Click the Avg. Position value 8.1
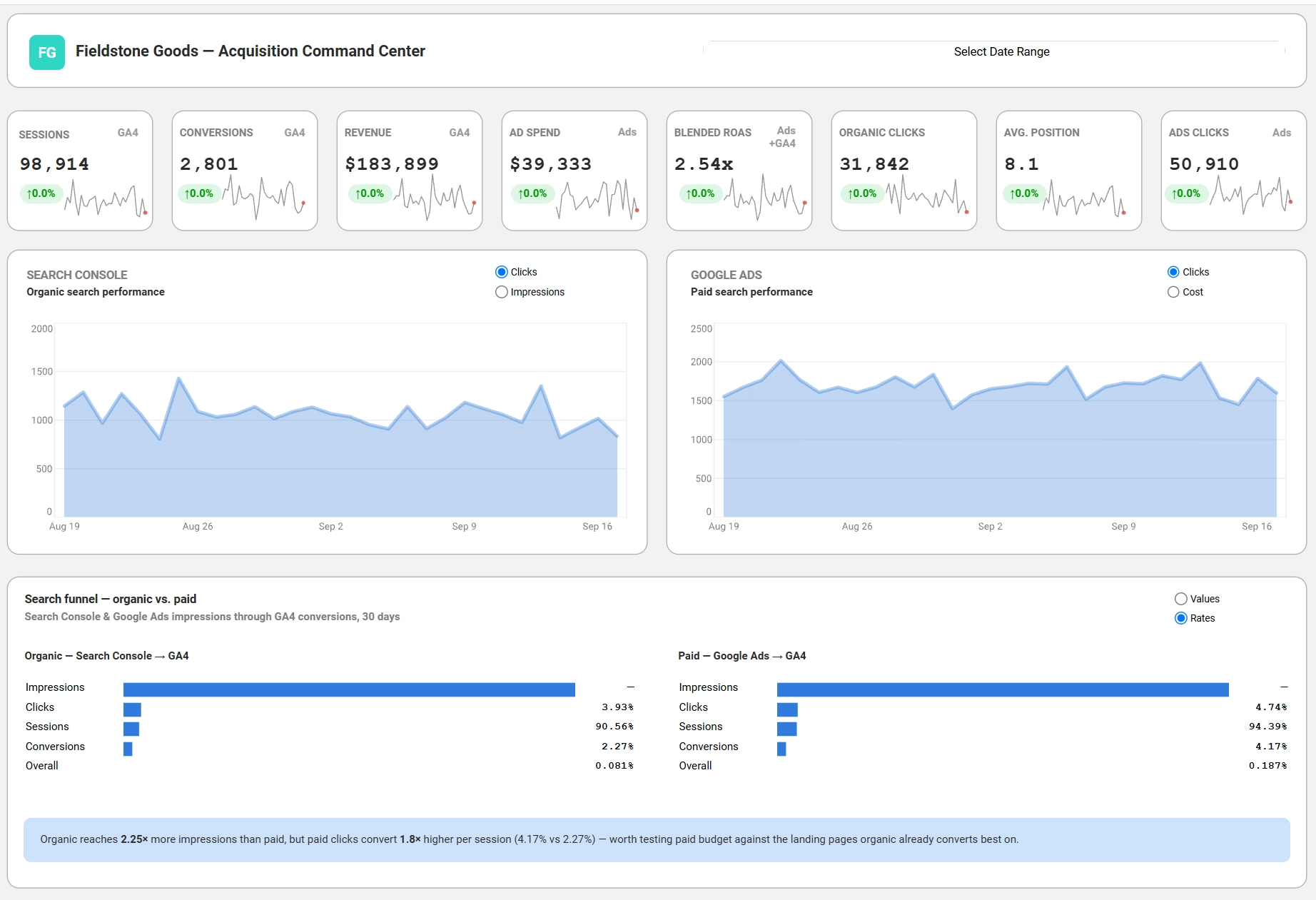Screen dimensions: 1316x900 [x=1021, y=164]
